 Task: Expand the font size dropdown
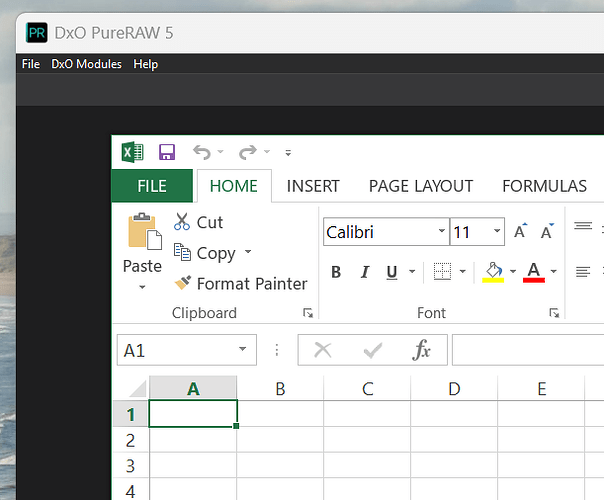pyautogui.click(x=497, y=231)
